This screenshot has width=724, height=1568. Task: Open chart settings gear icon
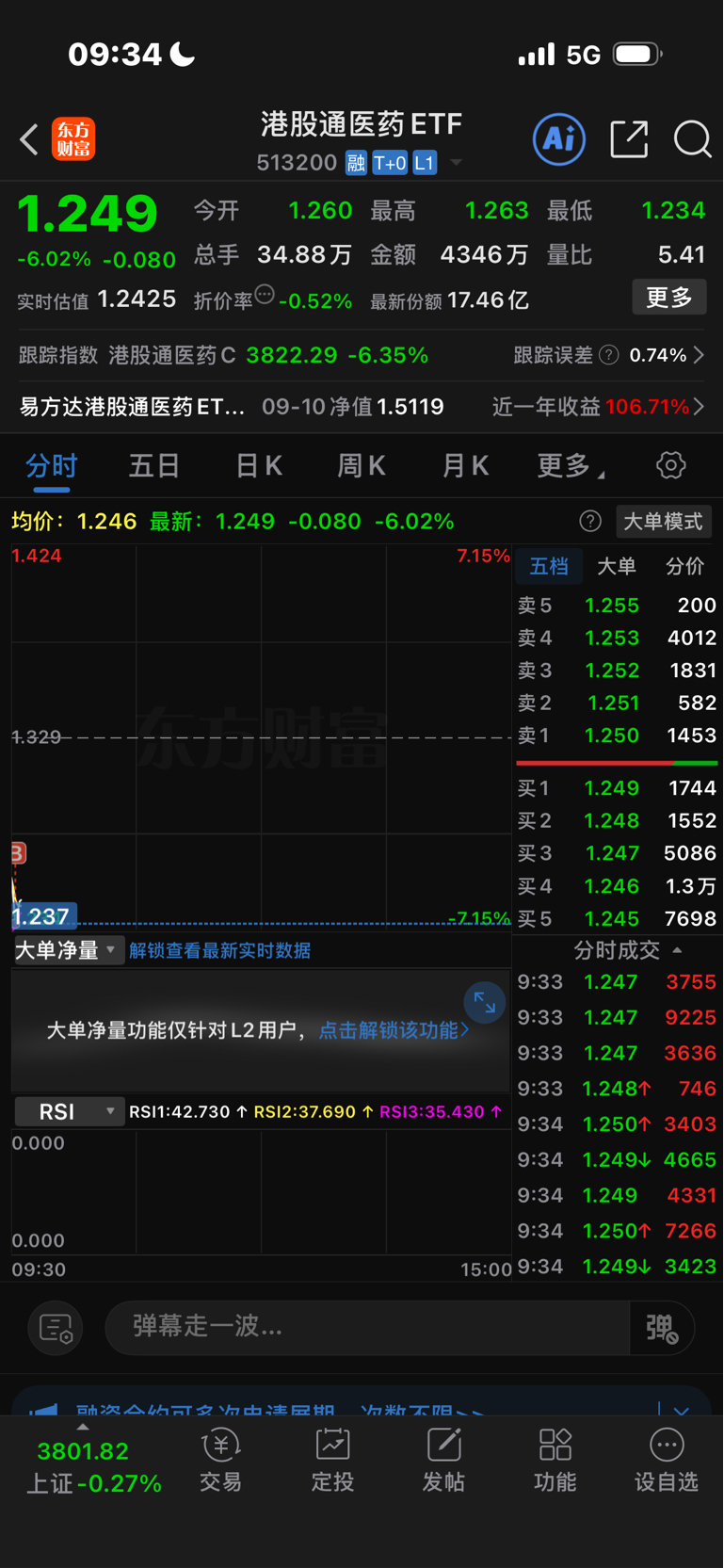(671, 465)
